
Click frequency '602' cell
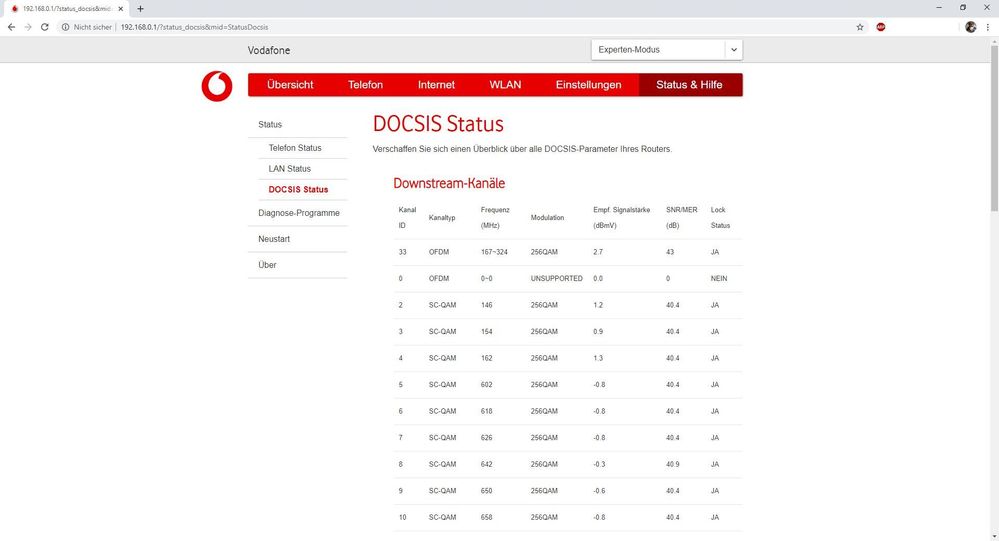487,385
